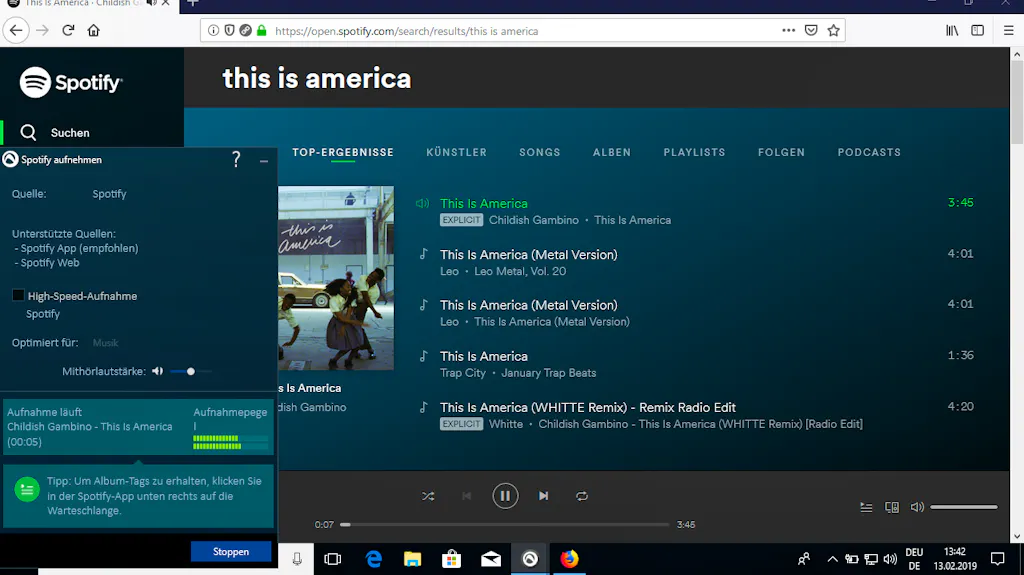This screenshot has width=1024, height=575.
Task: Switch to Podcasts tab
Action: coord(869,152)
